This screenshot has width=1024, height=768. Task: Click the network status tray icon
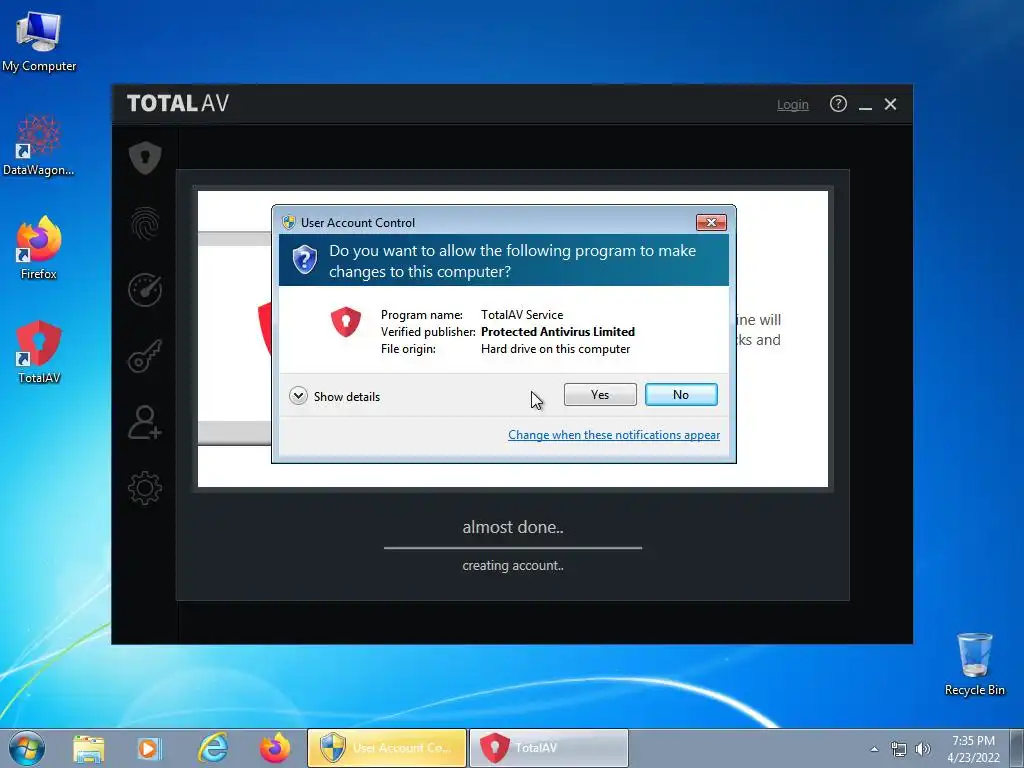pyautogui.click(x=899, y=749)
